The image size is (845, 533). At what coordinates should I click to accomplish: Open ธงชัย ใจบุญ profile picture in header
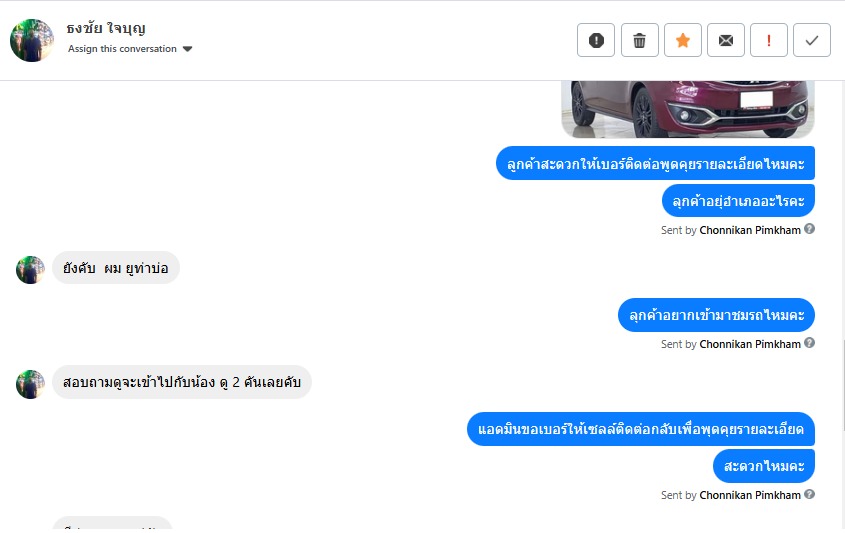click(x=32, y=40)
